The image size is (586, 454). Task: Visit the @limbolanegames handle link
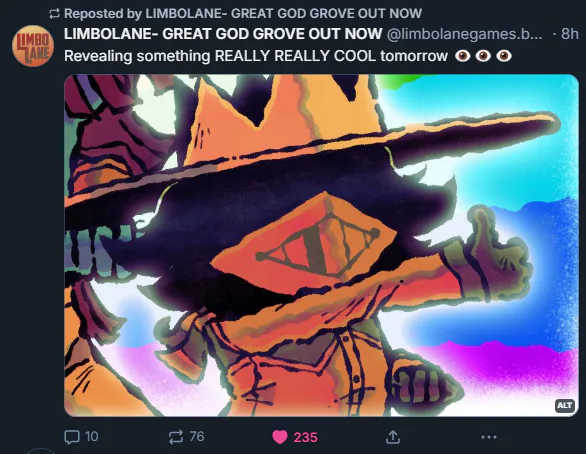point(464,34)
